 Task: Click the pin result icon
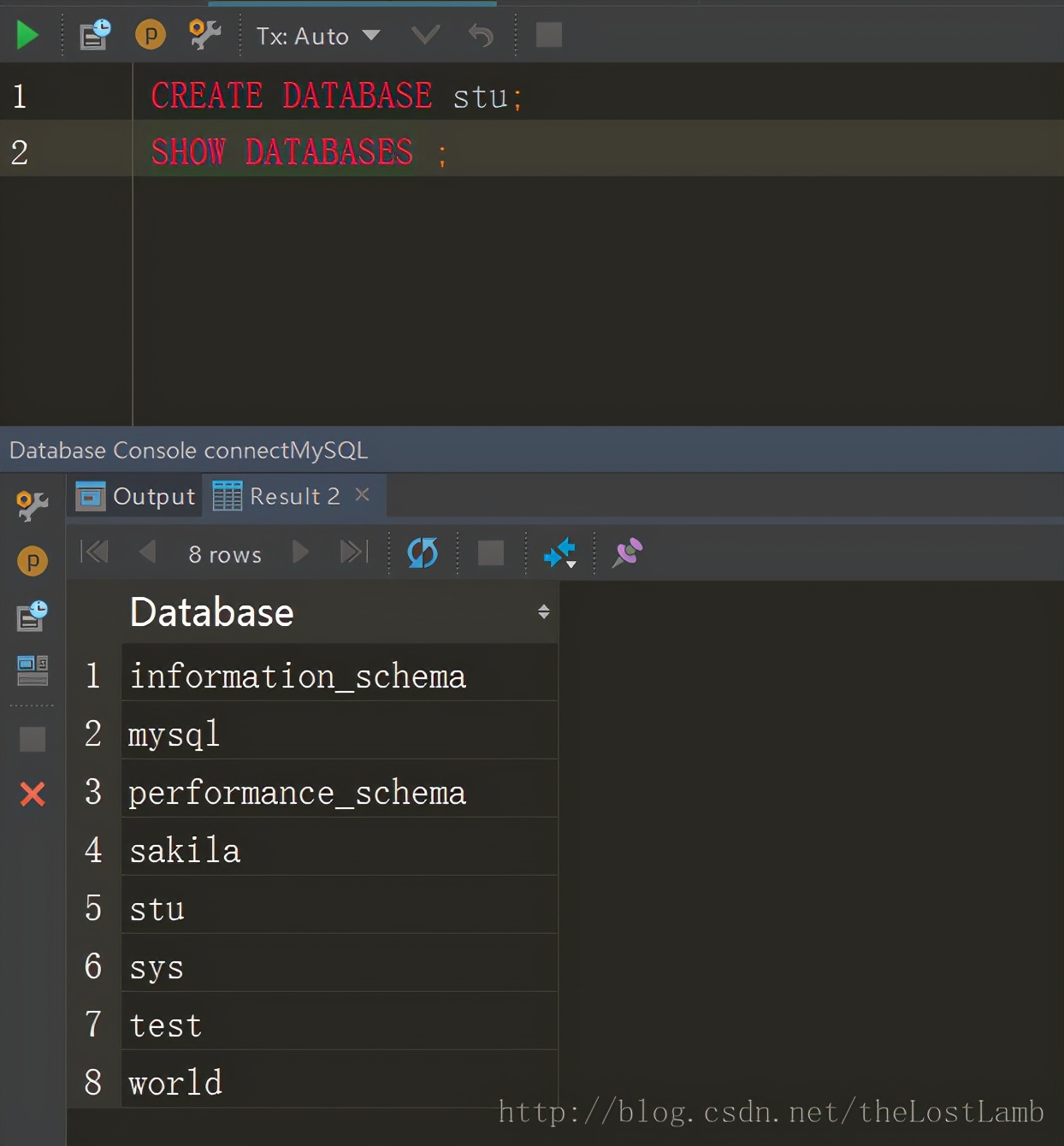tap(627, 552)
